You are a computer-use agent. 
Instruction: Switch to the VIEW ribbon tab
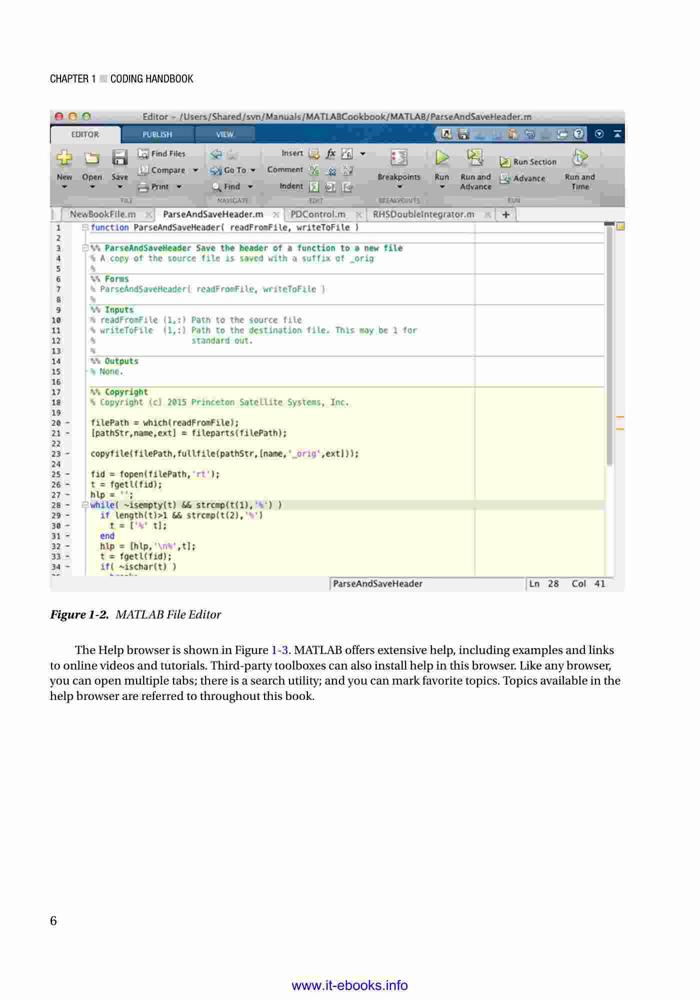point(225,135)
